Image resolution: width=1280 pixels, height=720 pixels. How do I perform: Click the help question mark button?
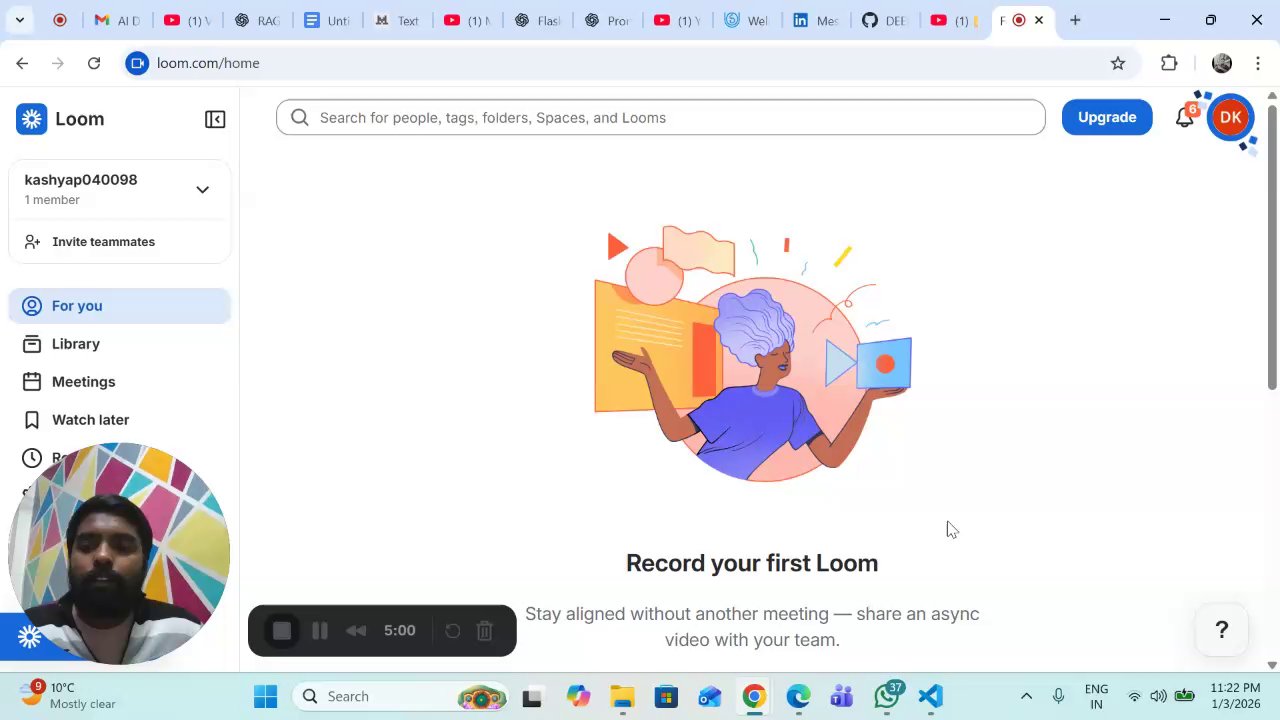click(1221, 629)
